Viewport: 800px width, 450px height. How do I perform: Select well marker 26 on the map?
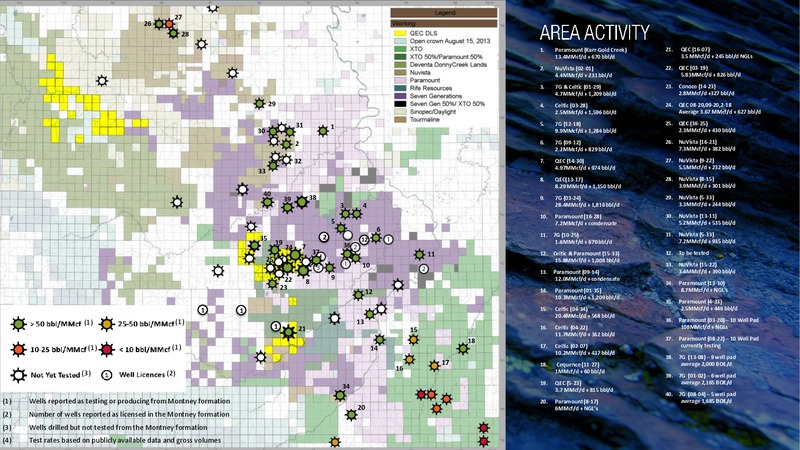coord(159,24)
